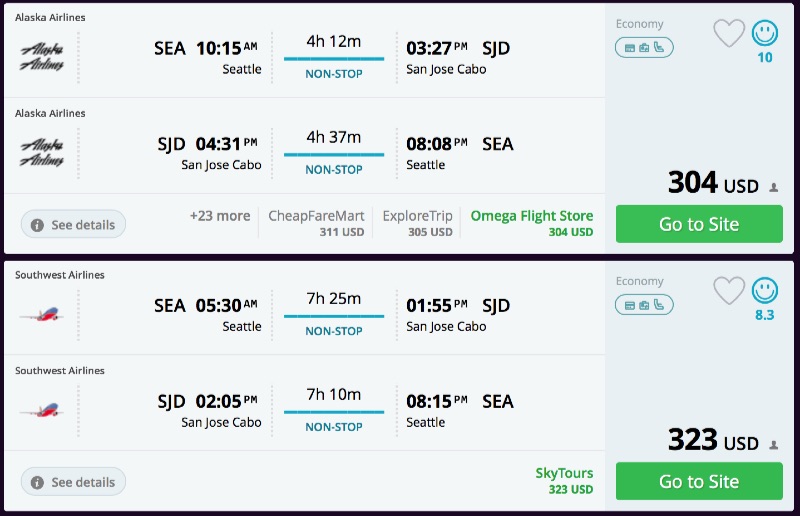800x516 pixels.
Task: Click the passenger icon beside 304 USD
Action: (773, 187)
